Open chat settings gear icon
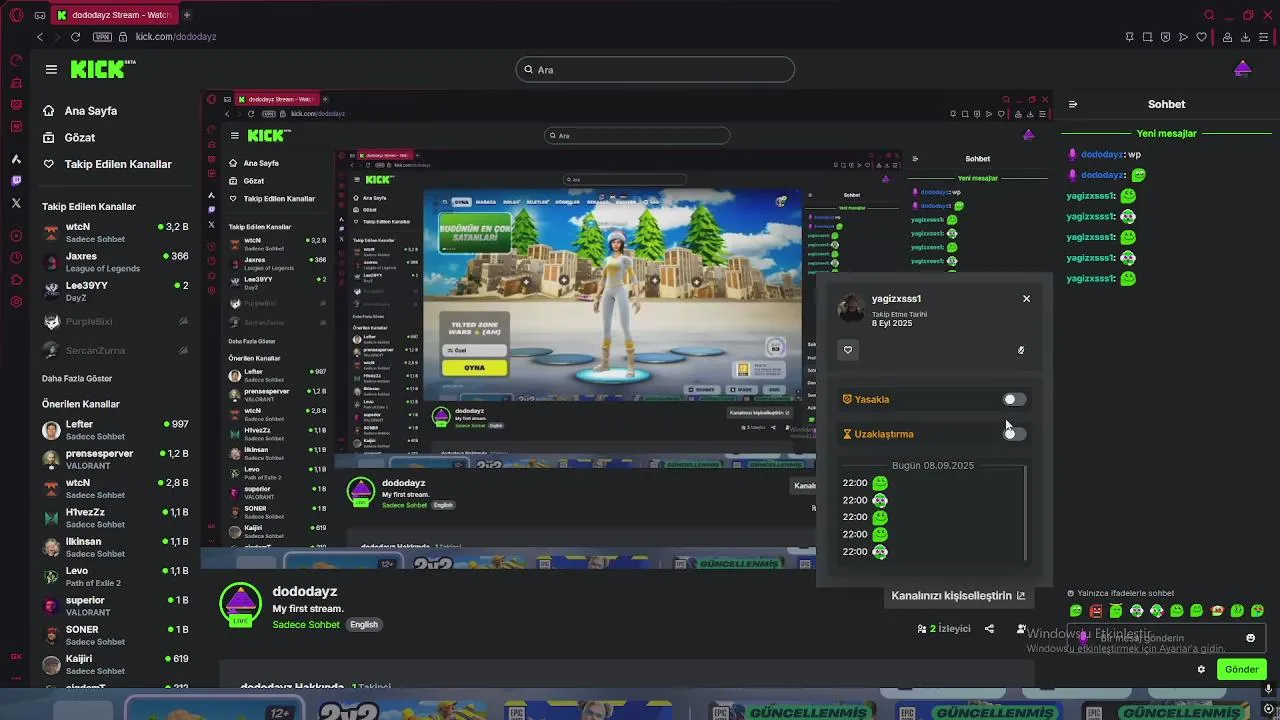 1201,669
